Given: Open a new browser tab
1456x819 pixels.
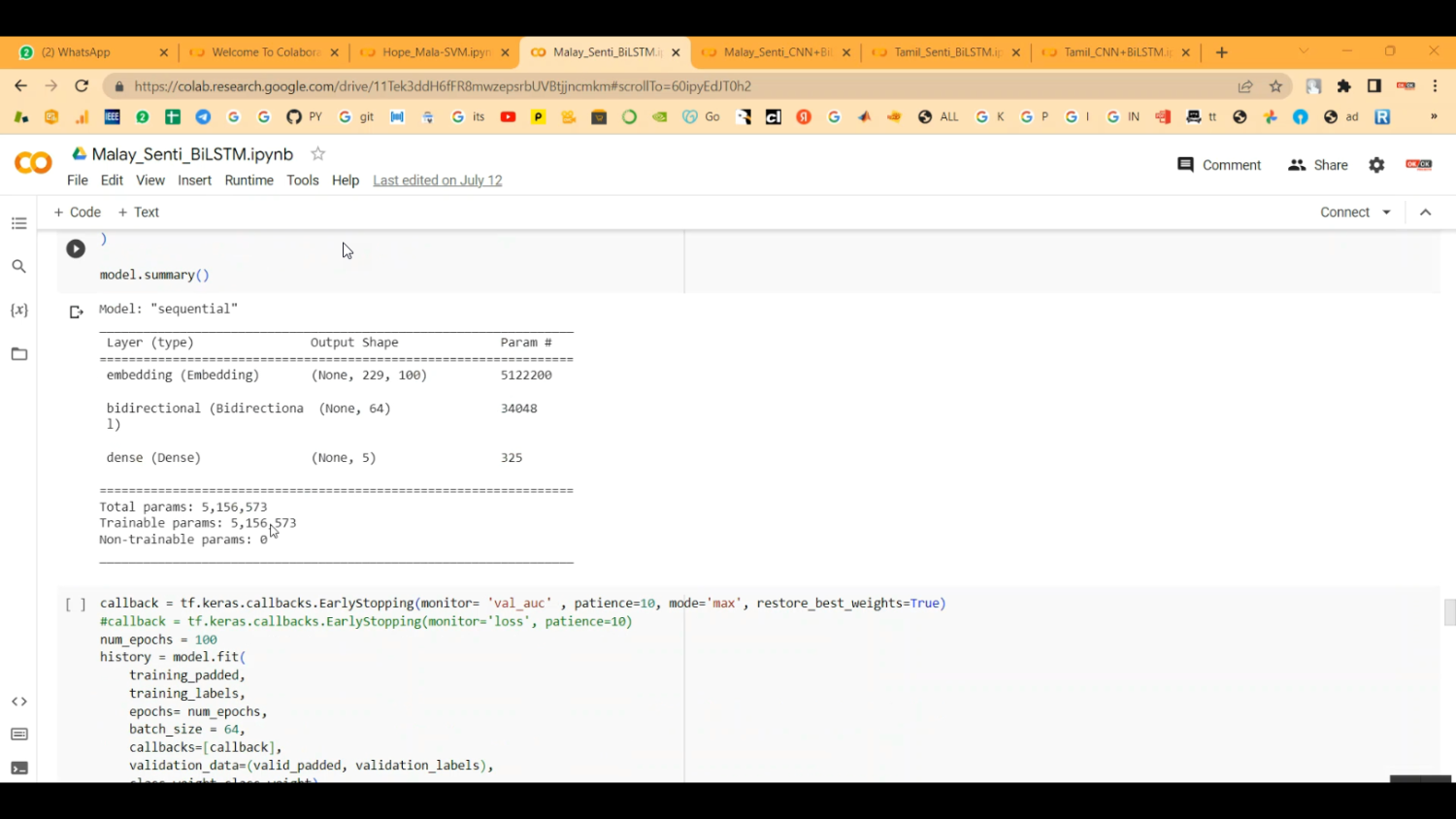Looking at the screenshot, I should click(1222, 52).
